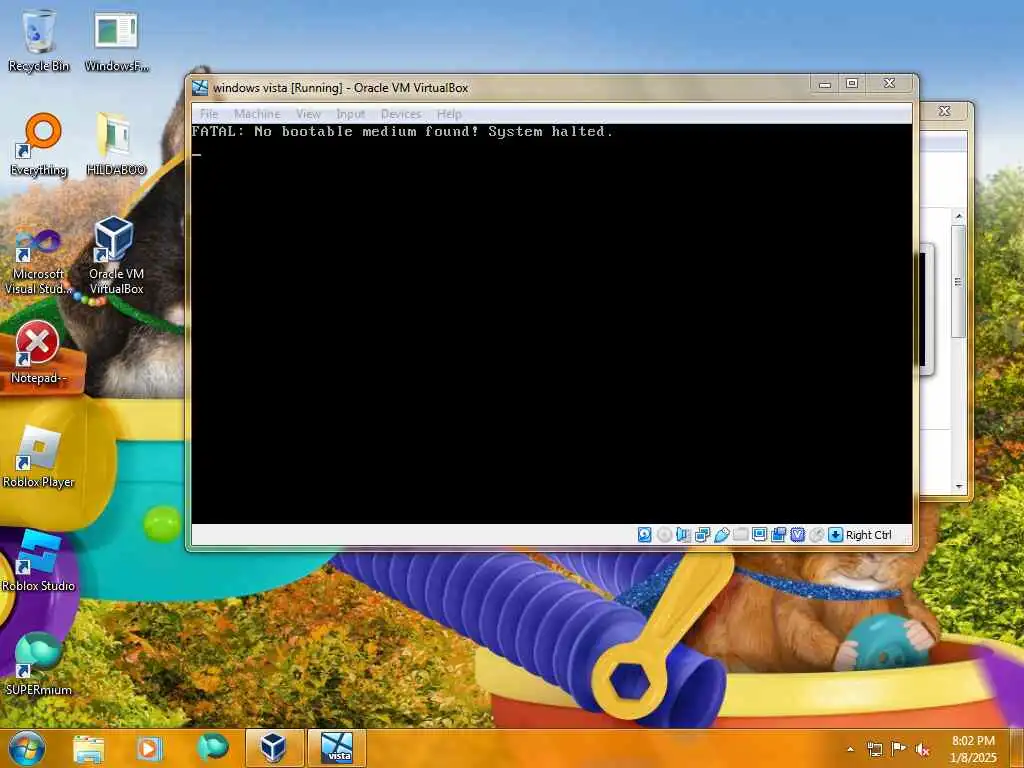Viewport: 1024px width, 768px height.
Task: Click the Show desktop button
Action: click(x=1017, y=748)
